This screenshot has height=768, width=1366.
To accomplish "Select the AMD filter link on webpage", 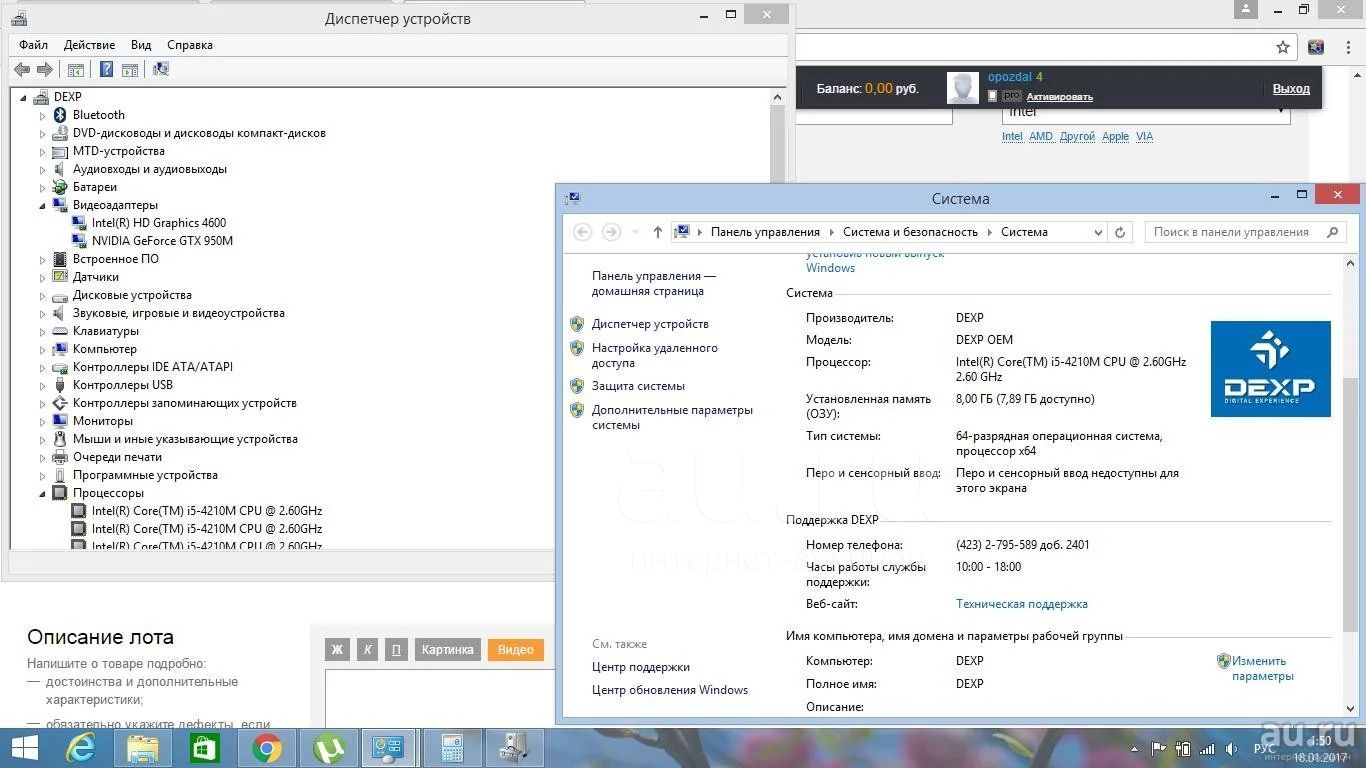I will 1041,137.
